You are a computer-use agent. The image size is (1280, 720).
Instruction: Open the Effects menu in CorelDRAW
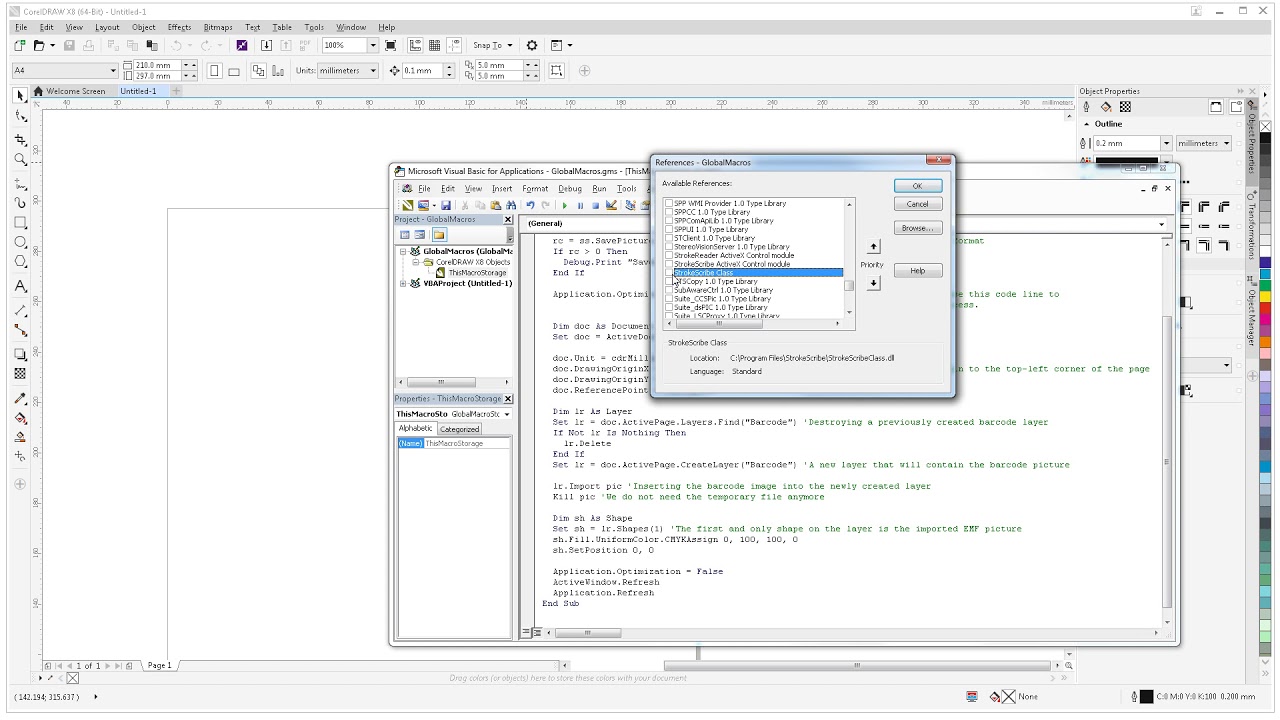click(179, 27)
